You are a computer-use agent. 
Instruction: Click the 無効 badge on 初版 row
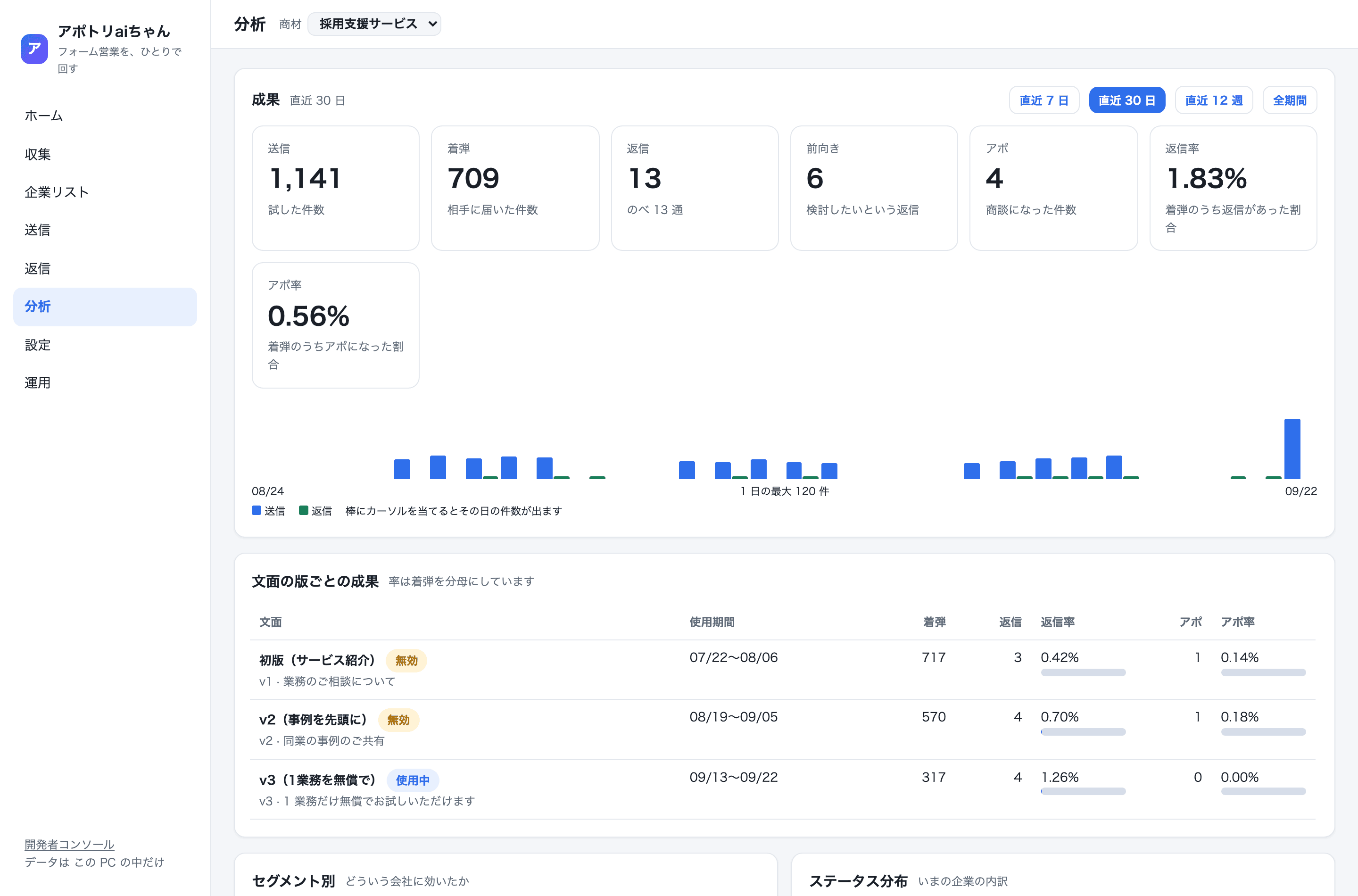tap(406, 661)
